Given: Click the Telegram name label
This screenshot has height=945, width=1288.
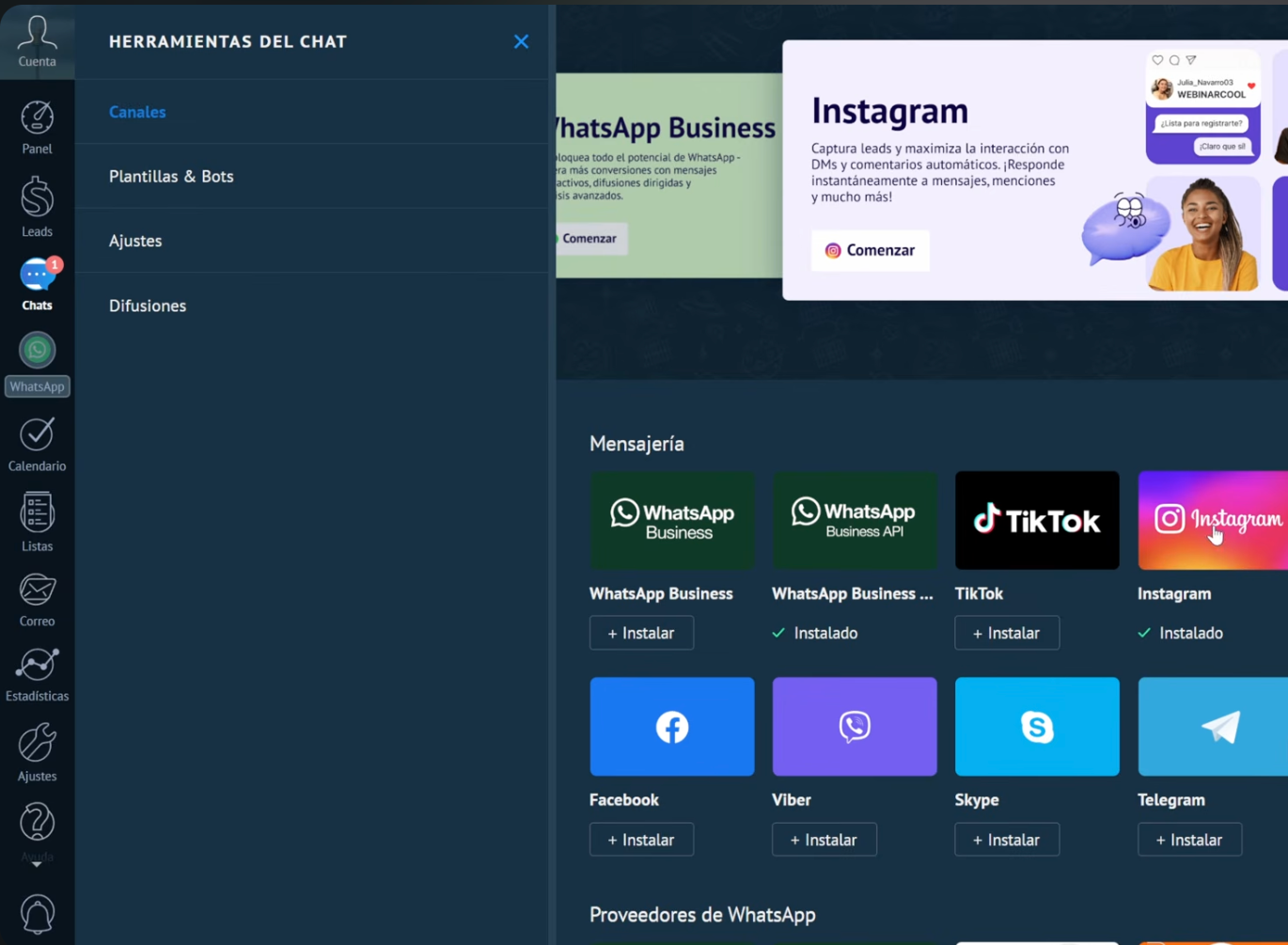Looking at the screenshot, I should tap(1171, 800).
